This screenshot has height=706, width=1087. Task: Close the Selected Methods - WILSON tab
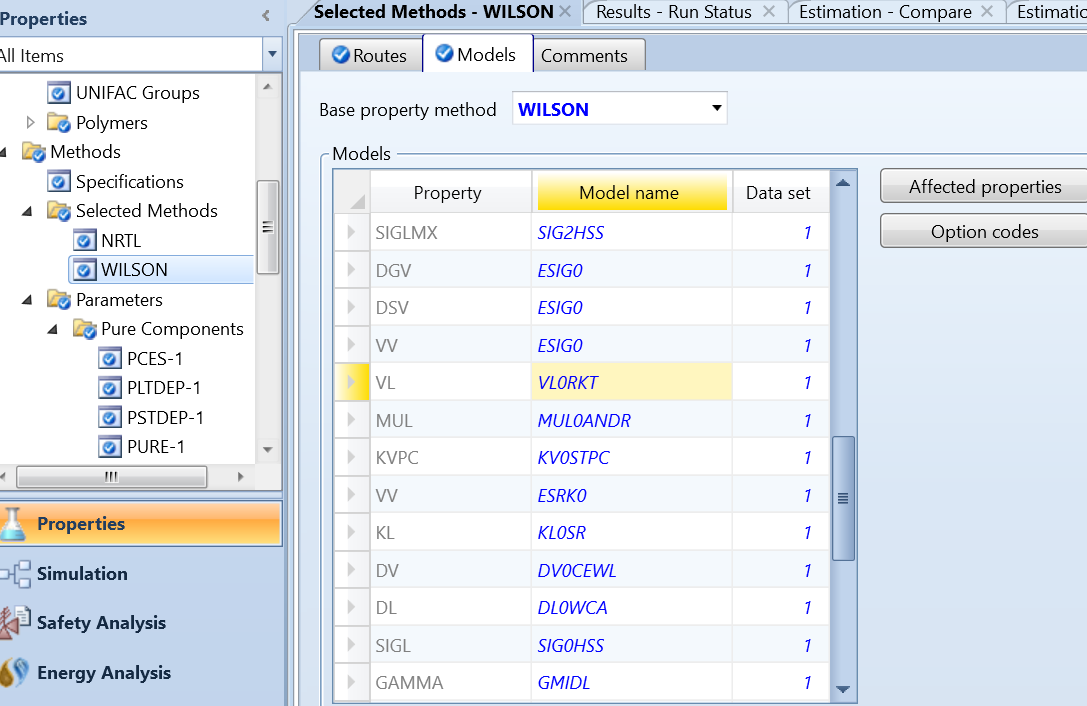pyautogui.click(x=565, y=12)
